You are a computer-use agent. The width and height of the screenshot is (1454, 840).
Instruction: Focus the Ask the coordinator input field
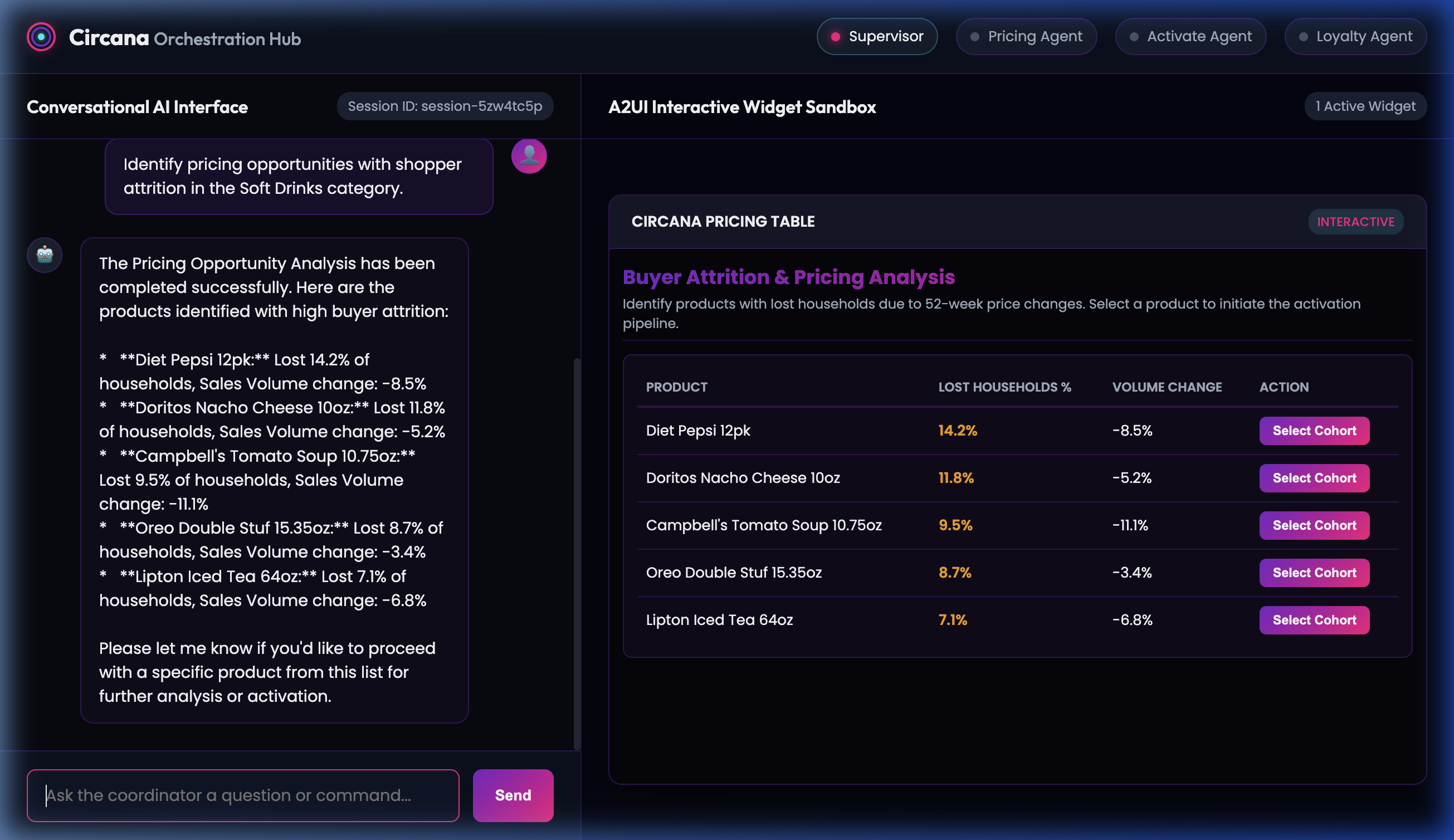pos(243,795)
